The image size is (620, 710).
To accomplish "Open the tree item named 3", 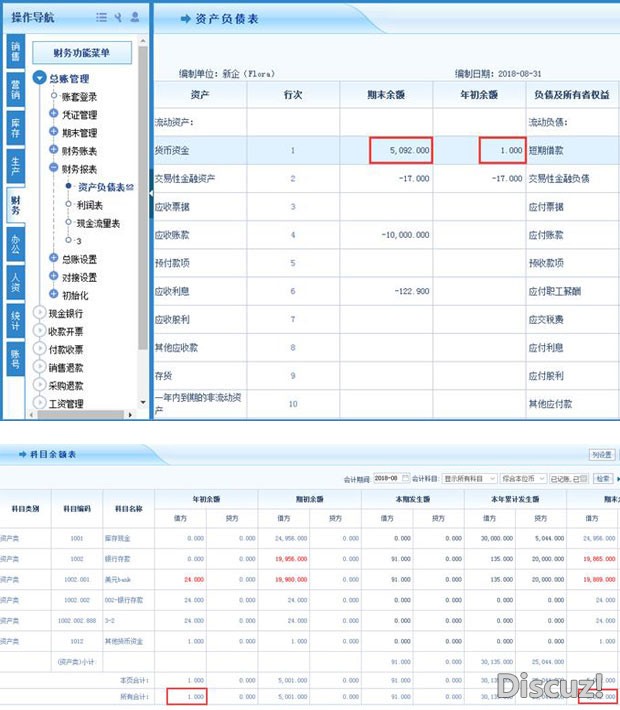I will click(79, 241).
